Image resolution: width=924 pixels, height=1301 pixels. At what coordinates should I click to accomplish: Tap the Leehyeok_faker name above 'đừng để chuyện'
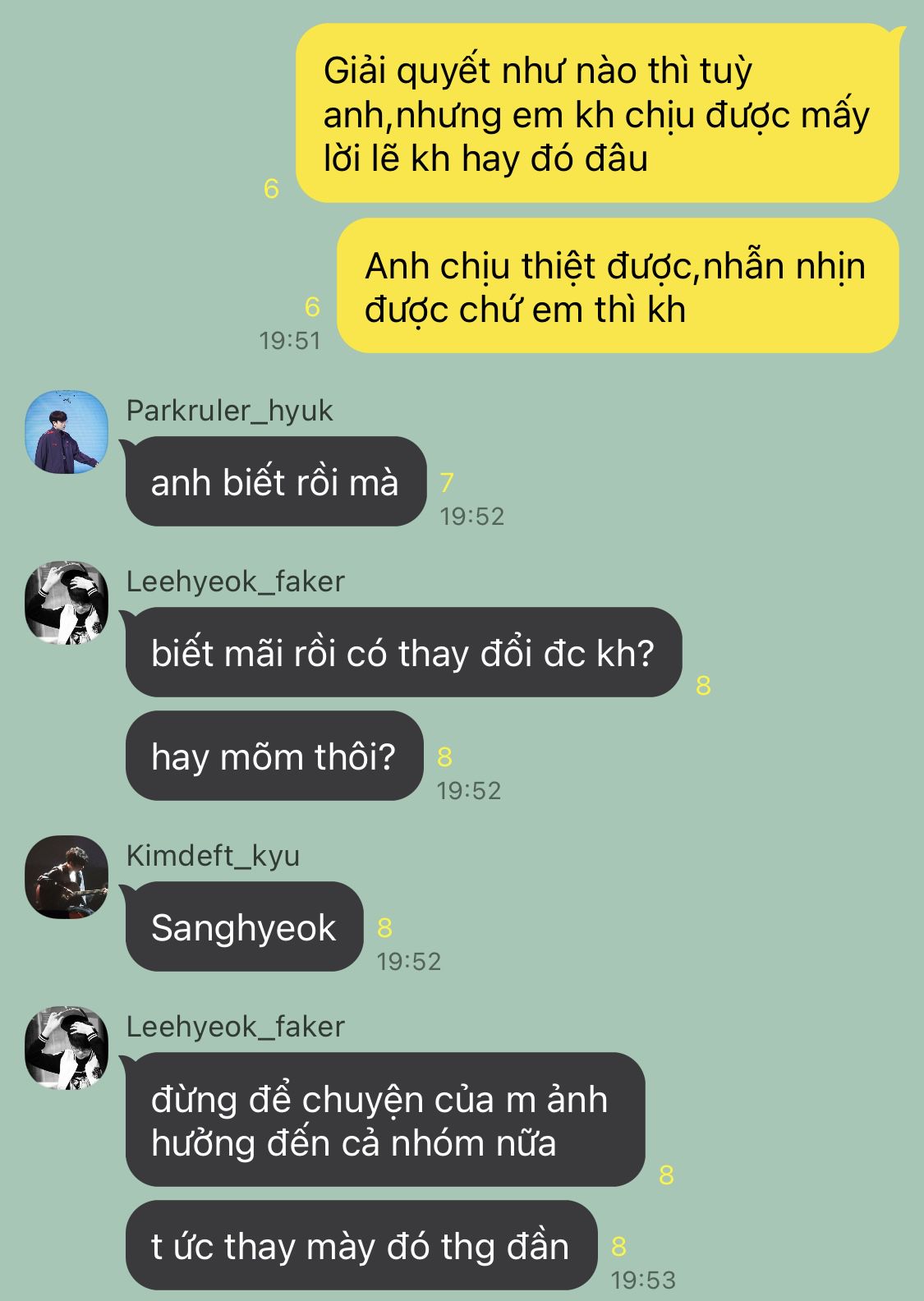pos(235,1026)
